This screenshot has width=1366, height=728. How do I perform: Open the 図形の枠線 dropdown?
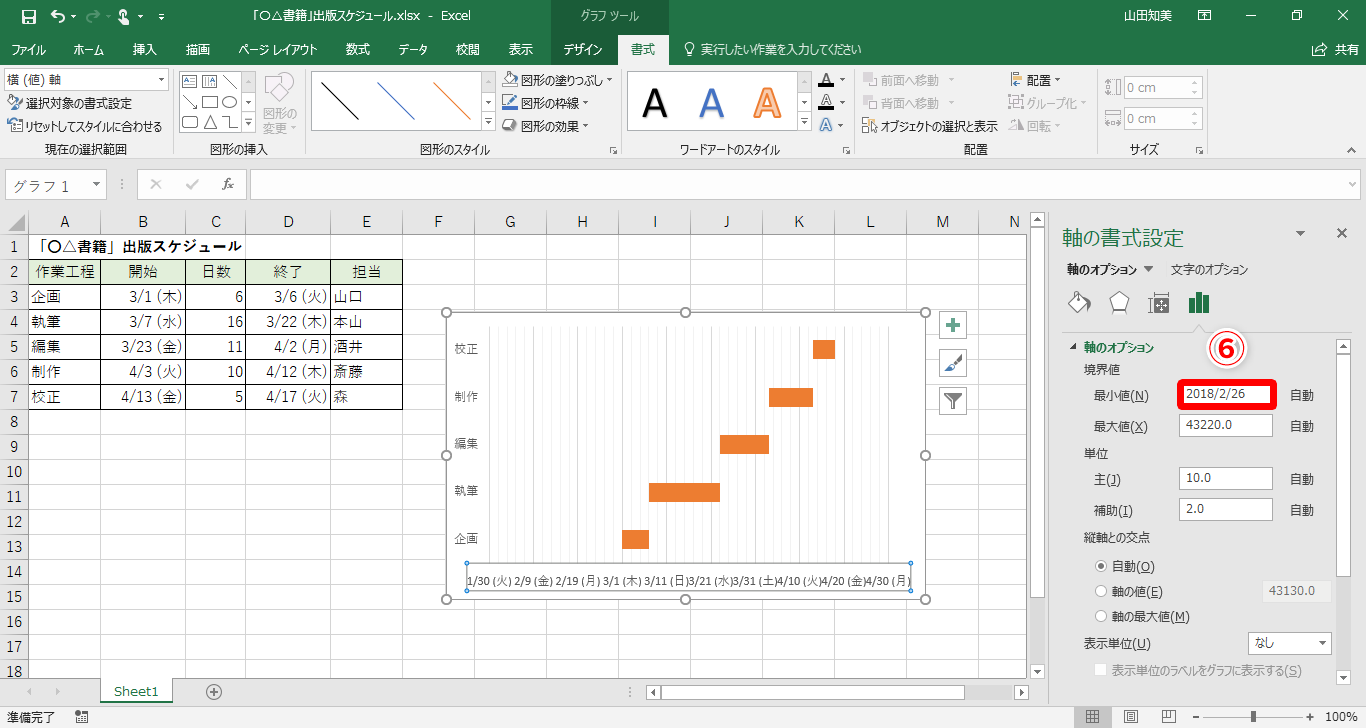[x=585, y=102]
